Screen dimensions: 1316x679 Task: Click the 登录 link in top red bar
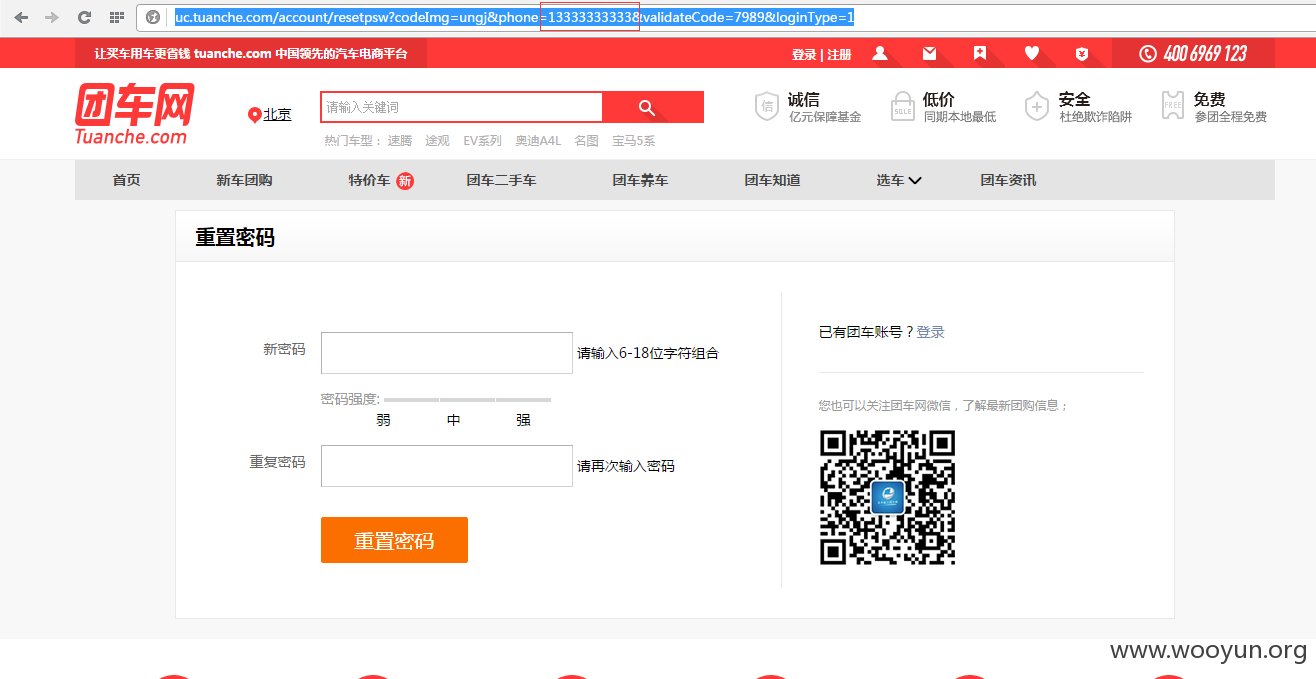point(804,54)
